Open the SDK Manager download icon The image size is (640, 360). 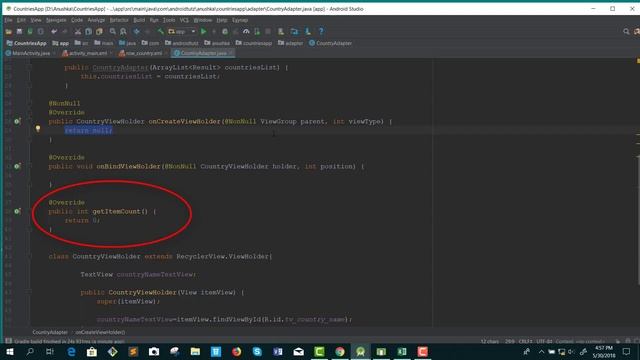pyautogui.click(x=308, y=31)
